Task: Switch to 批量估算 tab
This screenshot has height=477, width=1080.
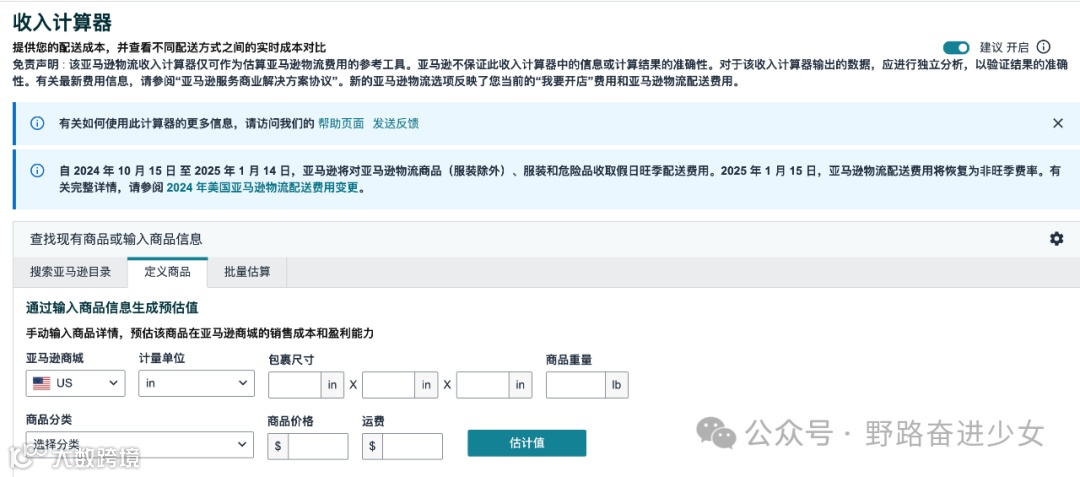Action: (x=247, y=272)
